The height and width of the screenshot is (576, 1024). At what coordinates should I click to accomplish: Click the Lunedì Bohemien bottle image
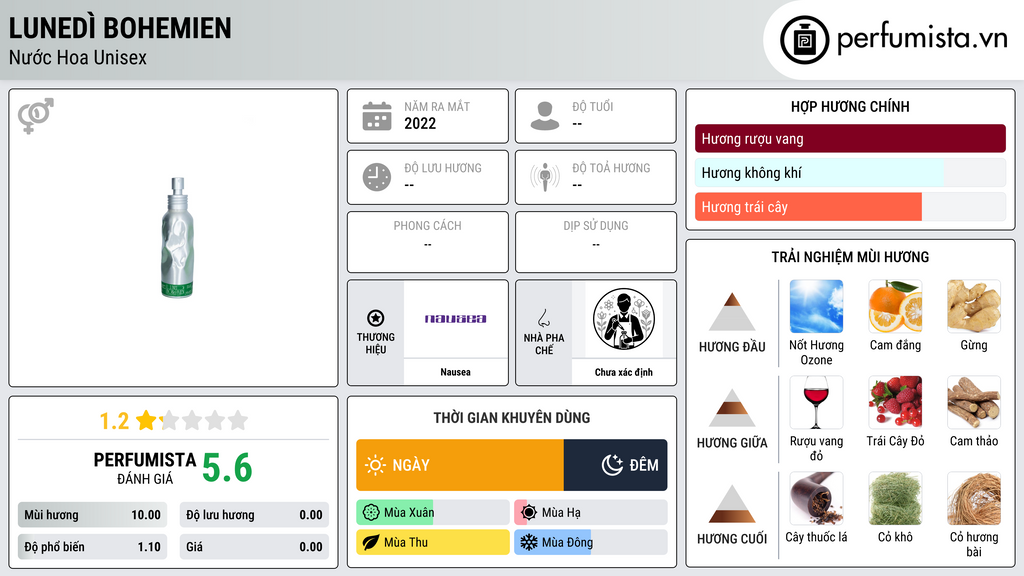coord(177,238)
